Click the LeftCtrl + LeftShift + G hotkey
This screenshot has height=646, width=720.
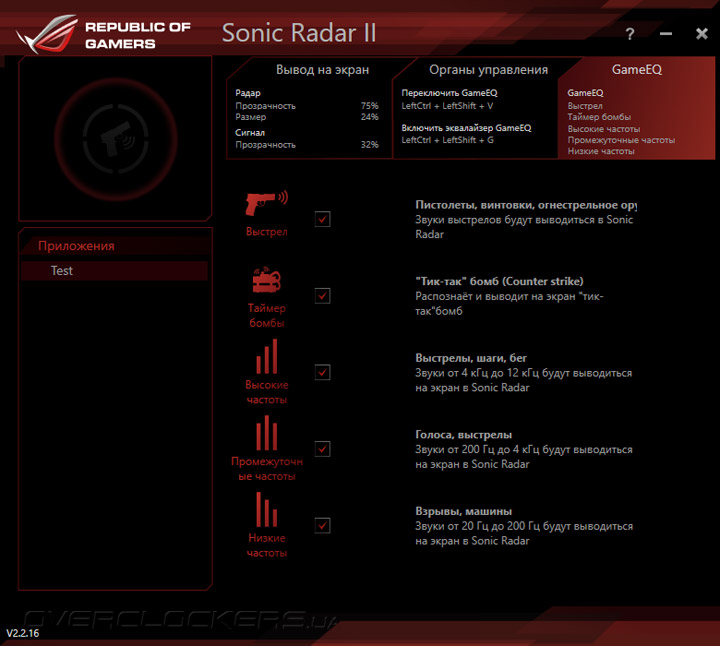(x=448, y=140)
